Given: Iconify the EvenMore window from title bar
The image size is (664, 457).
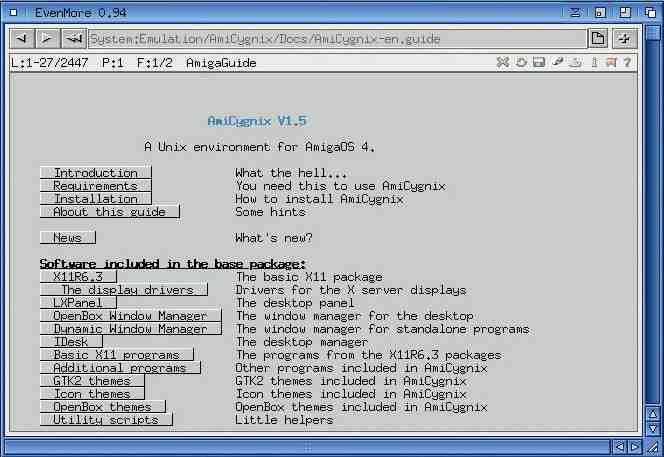Looking at the screenshot, I should pos(575,12).
